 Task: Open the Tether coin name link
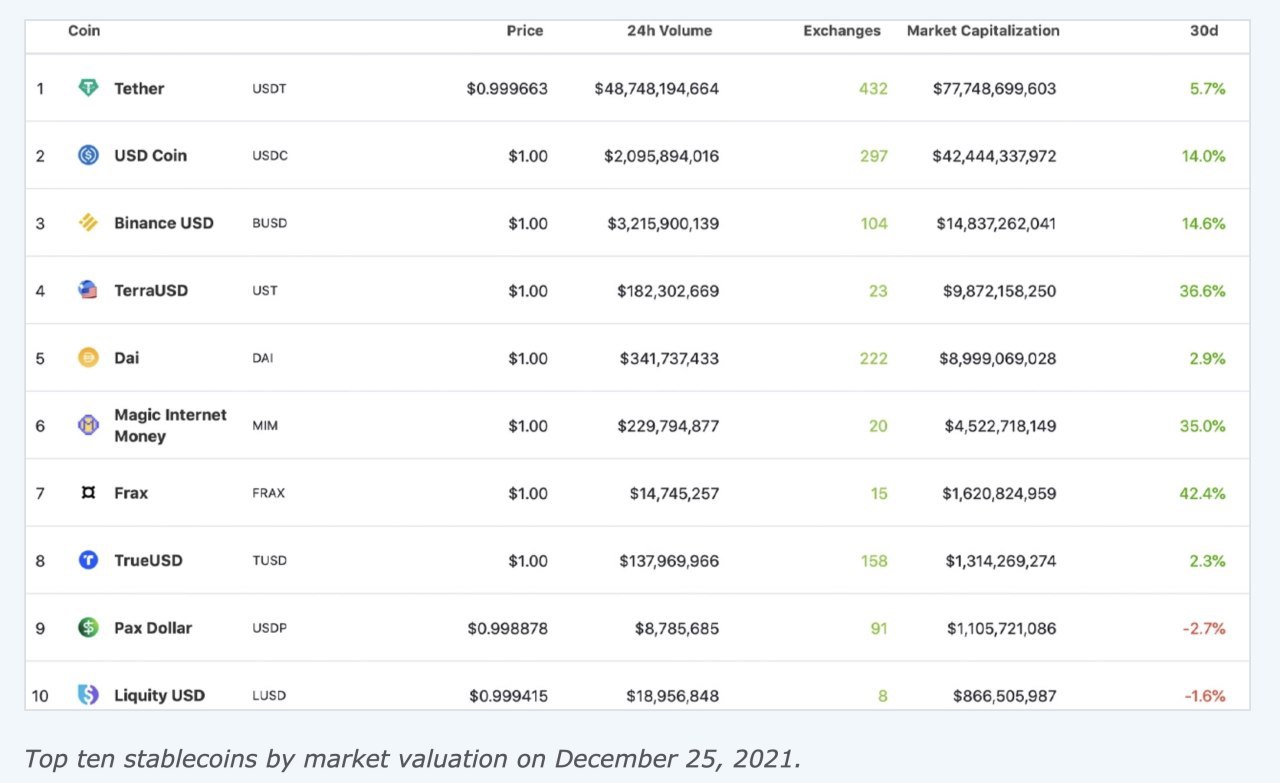tap(139, 88)
